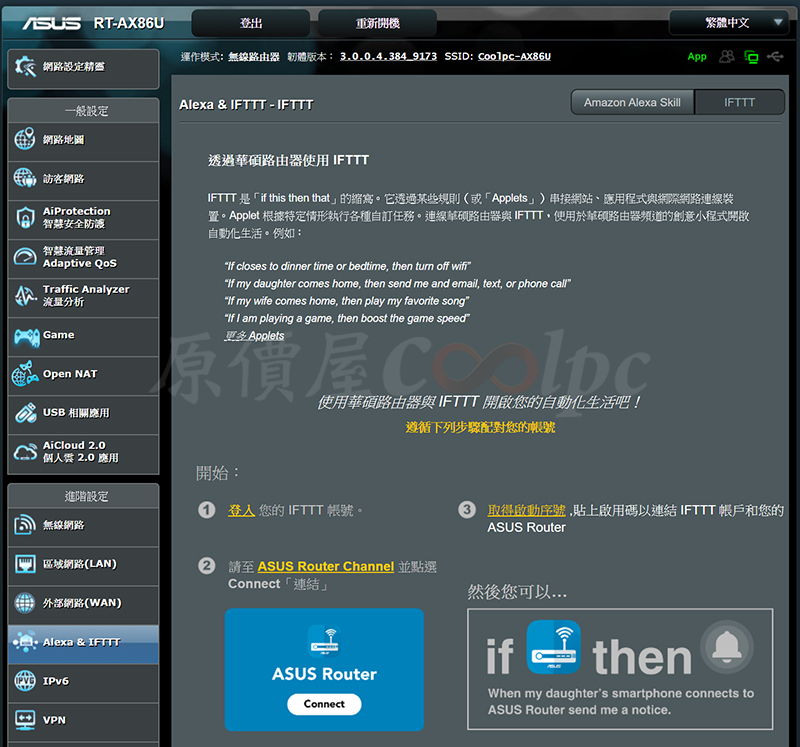Open Wireless settings icon
The height and width of the screenshot is (747, 800).
(25, 525)
